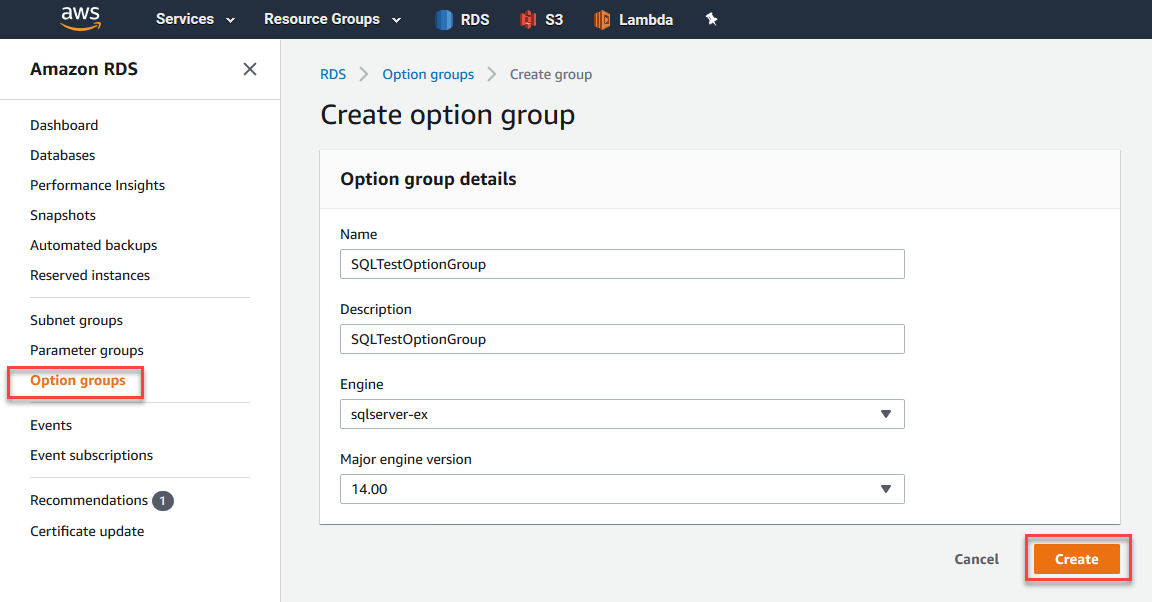Open the S3 service shortcut icon
Screen dimensions: 1152x602
(x=529, y=19)
